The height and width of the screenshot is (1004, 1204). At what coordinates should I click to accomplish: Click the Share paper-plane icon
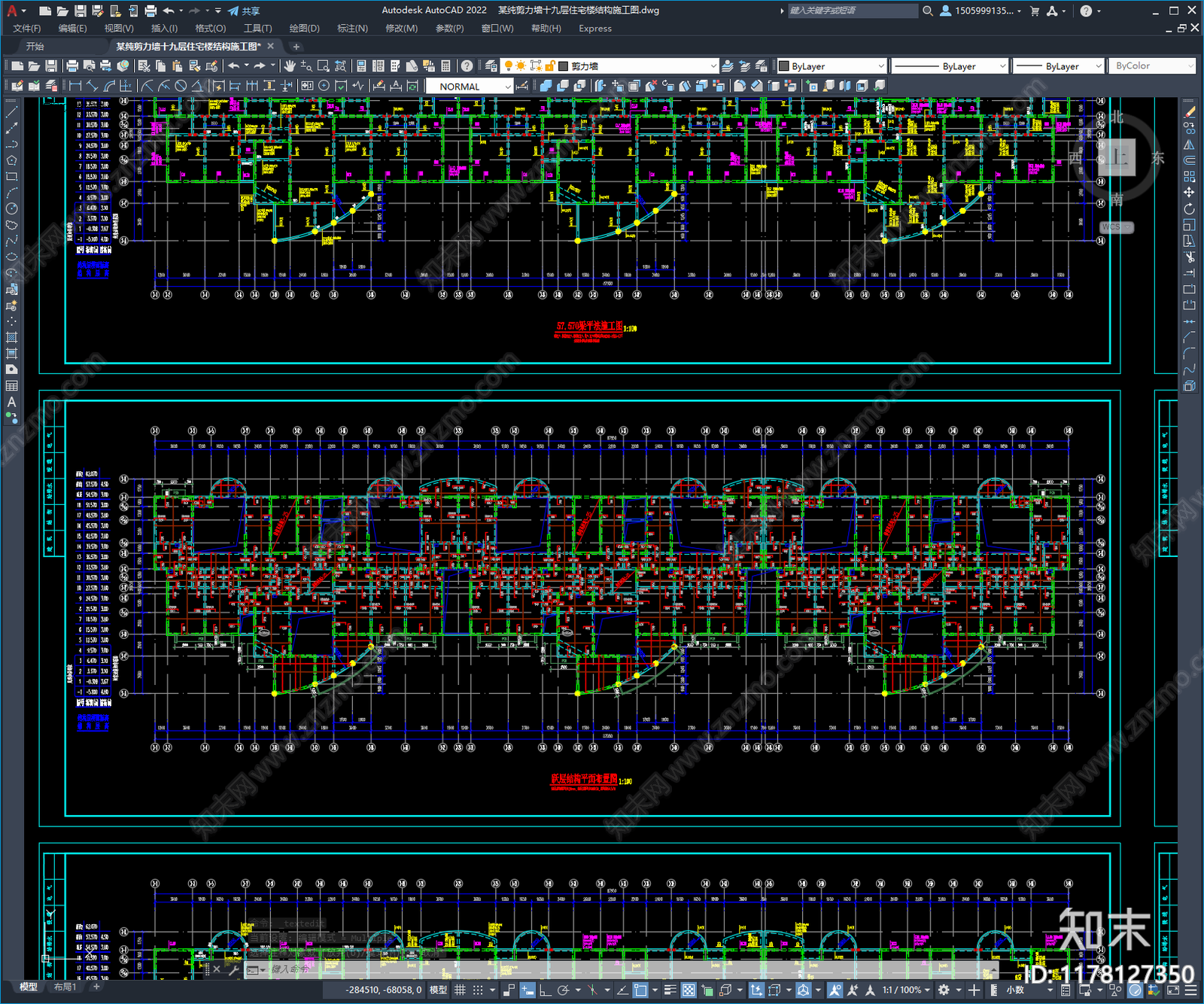click(x=233, y=11)
